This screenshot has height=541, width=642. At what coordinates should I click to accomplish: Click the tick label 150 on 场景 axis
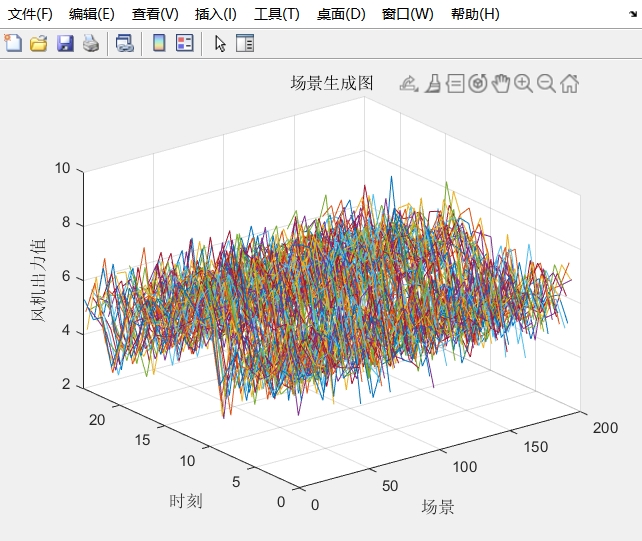click(x=536, y=447)
